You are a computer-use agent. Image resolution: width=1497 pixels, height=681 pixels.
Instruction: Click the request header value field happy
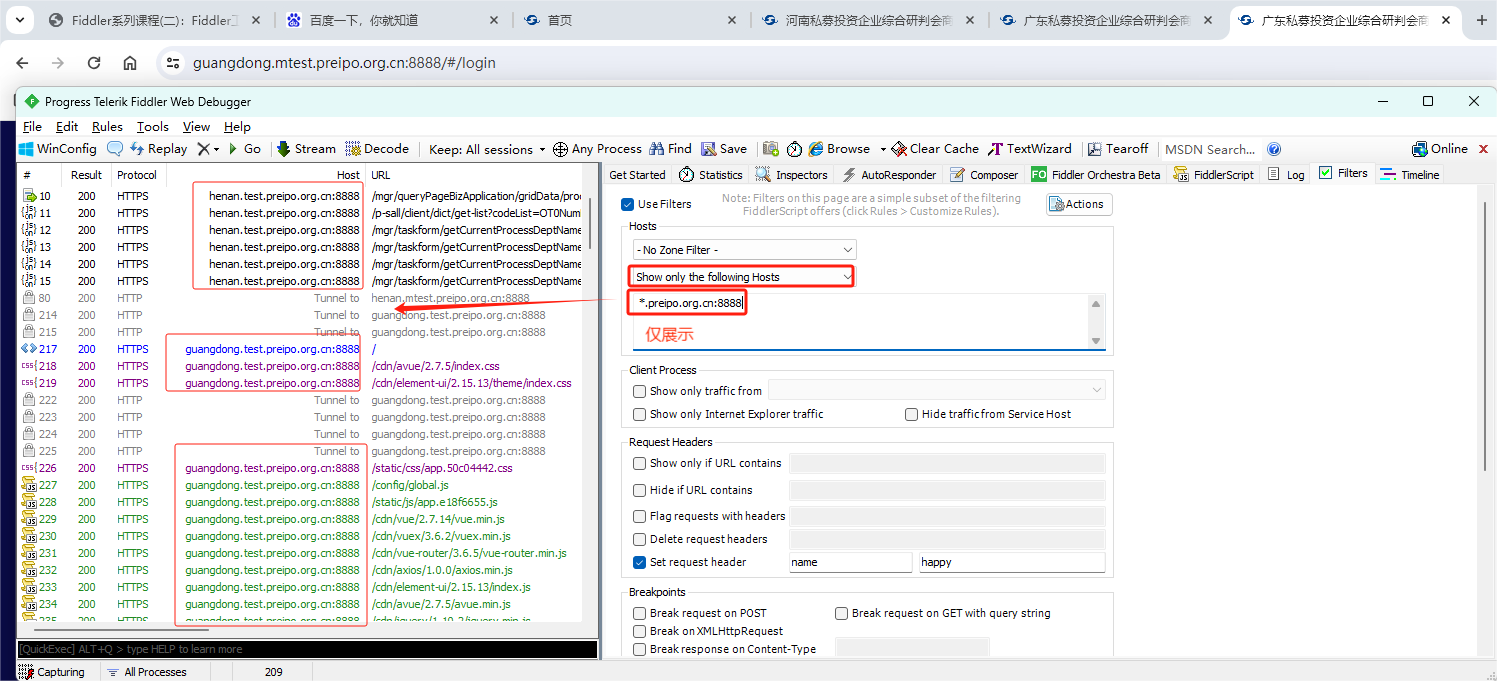point(1012,562)
